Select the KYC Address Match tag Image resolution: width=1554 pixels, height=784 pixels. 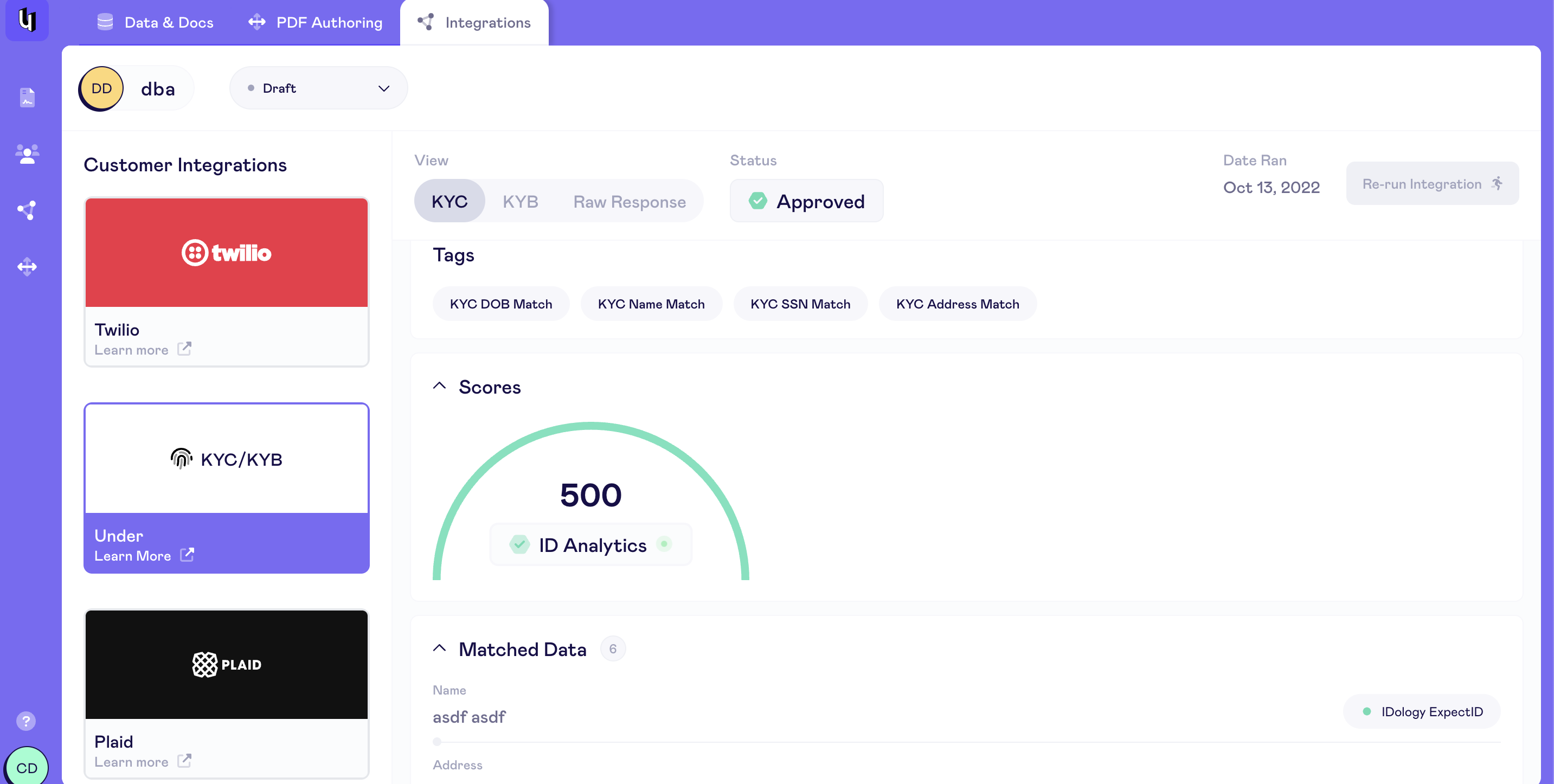pyautogui.click(x=958, y=304)
